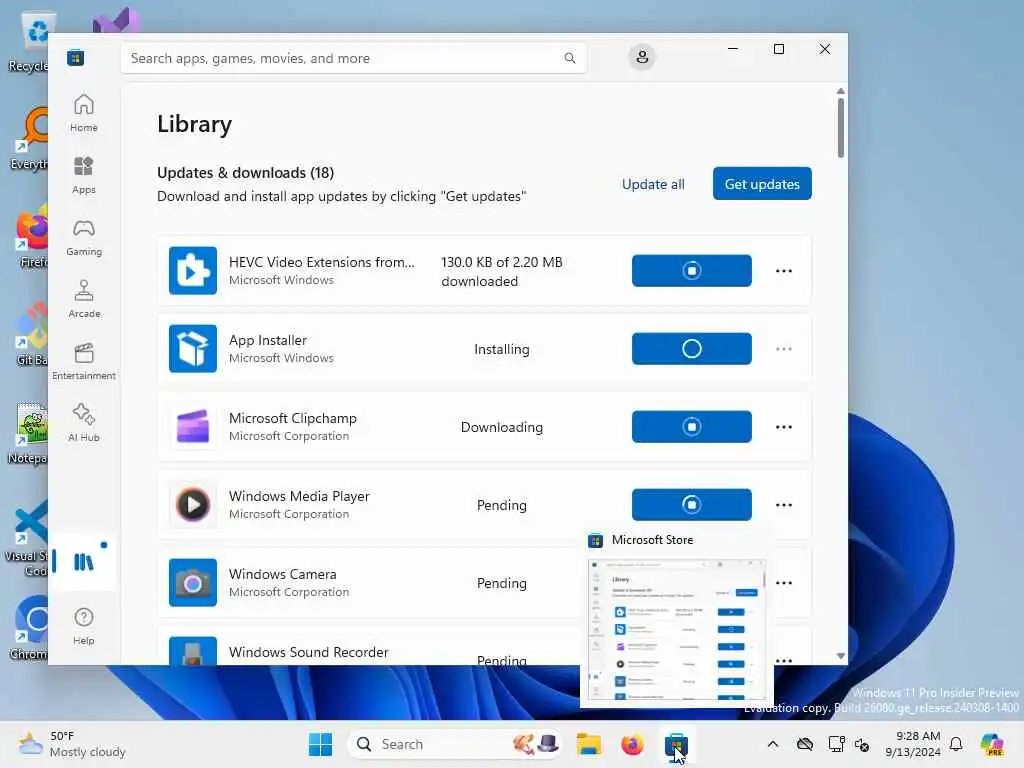Image resolution: width=1024 pixels, height=768 pixels.
Task: Open the Windows Start menu
Action: pyautogui.click(x=320, y=744)
